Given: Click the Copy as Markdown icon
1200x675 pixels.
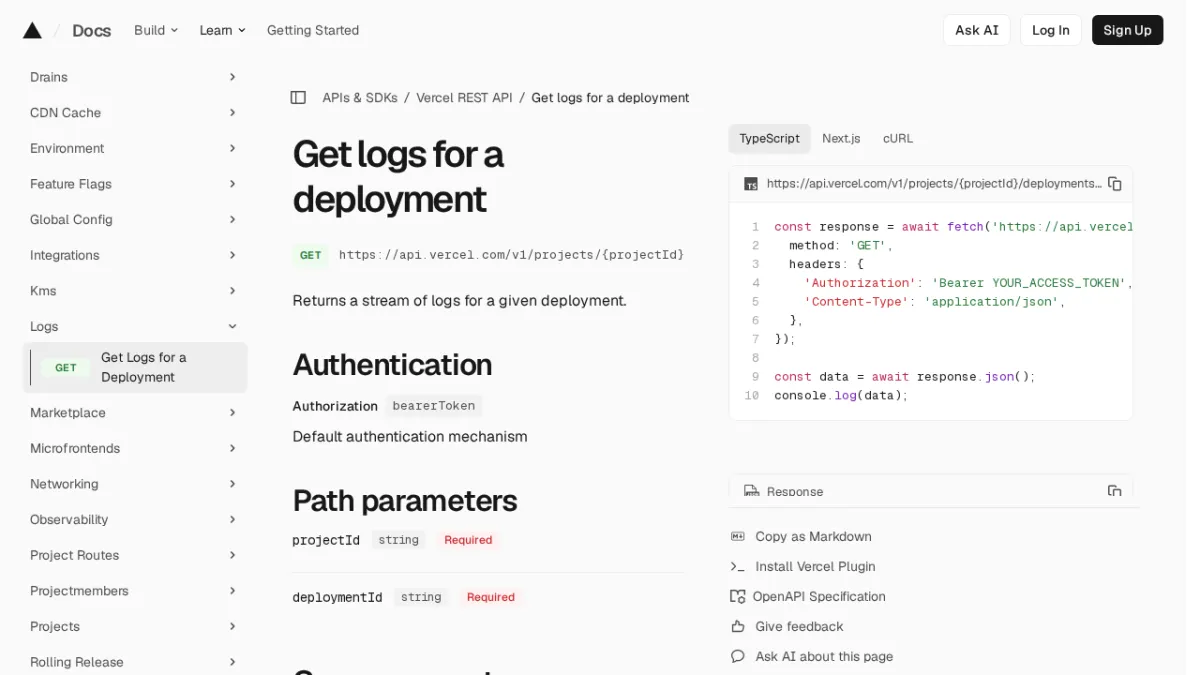Looking at the screenshot, I should [738, 537].
